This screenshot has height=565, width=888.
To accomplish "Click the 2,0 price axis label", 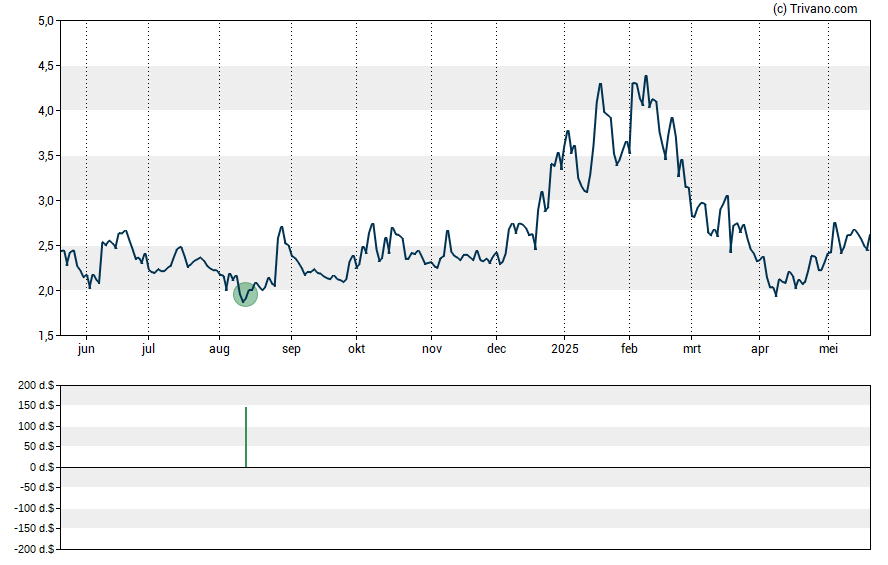I will coord(46,290).
